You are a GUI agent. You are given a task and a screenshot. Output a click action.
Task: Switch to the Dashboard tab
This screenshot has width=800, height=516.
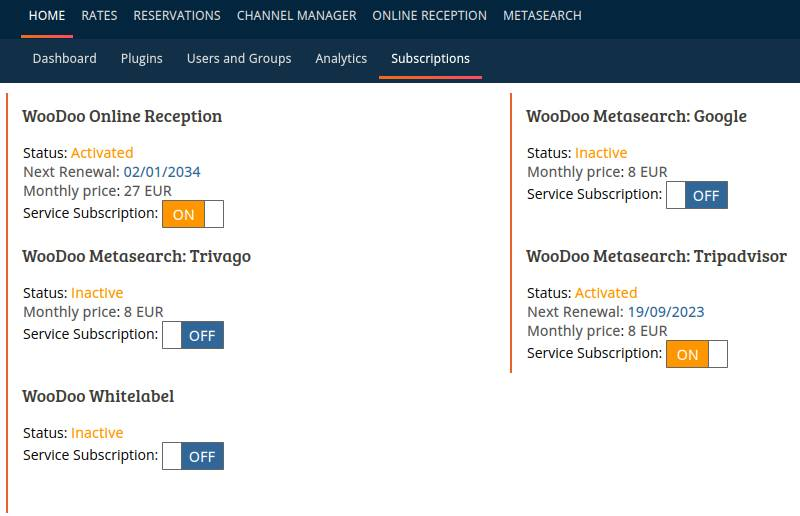tap(65, 59)
